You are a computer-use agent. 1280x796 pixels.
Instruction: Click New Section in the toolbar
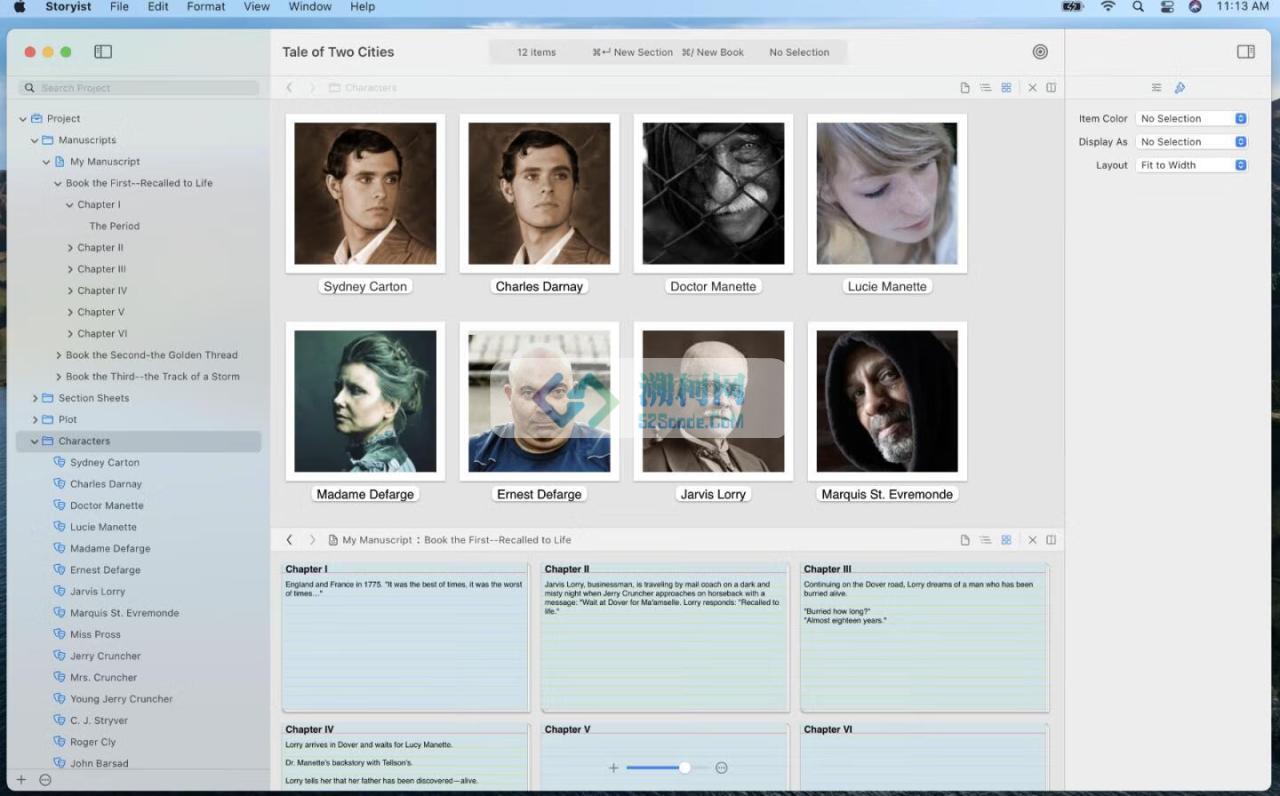[632, 52]
